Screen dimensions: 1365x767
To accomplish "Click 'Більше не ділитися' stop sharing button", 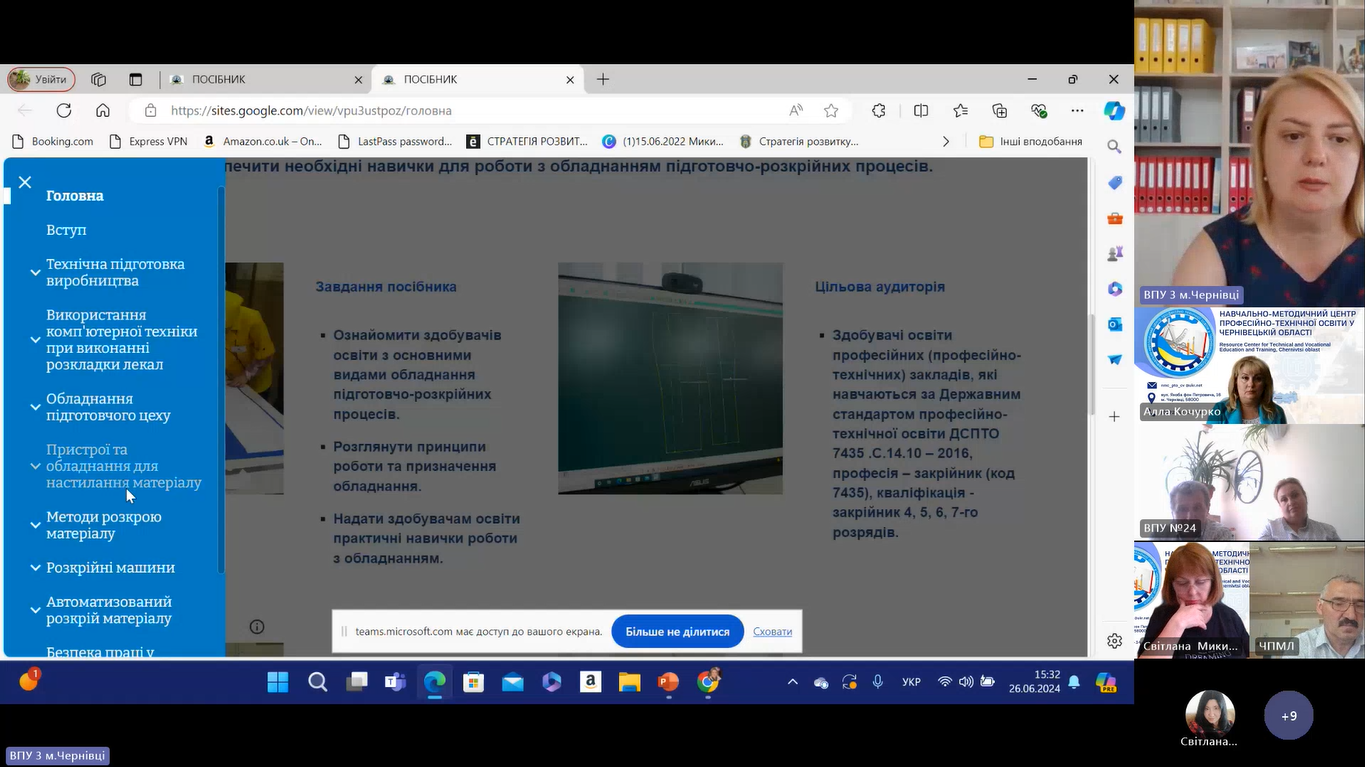I will point(677,632).
